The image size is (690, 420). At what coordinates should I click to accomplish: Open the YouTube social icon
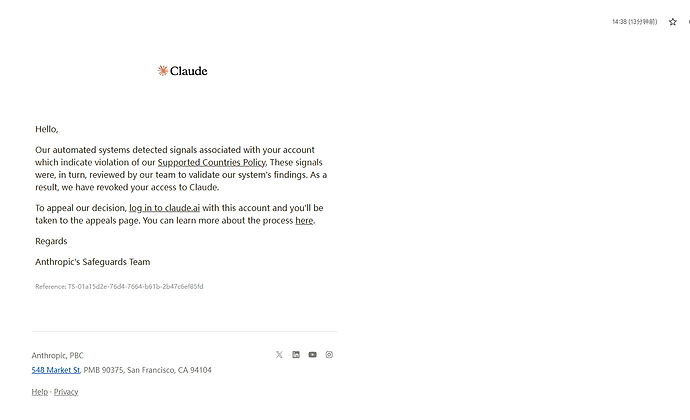pos(312,354)
